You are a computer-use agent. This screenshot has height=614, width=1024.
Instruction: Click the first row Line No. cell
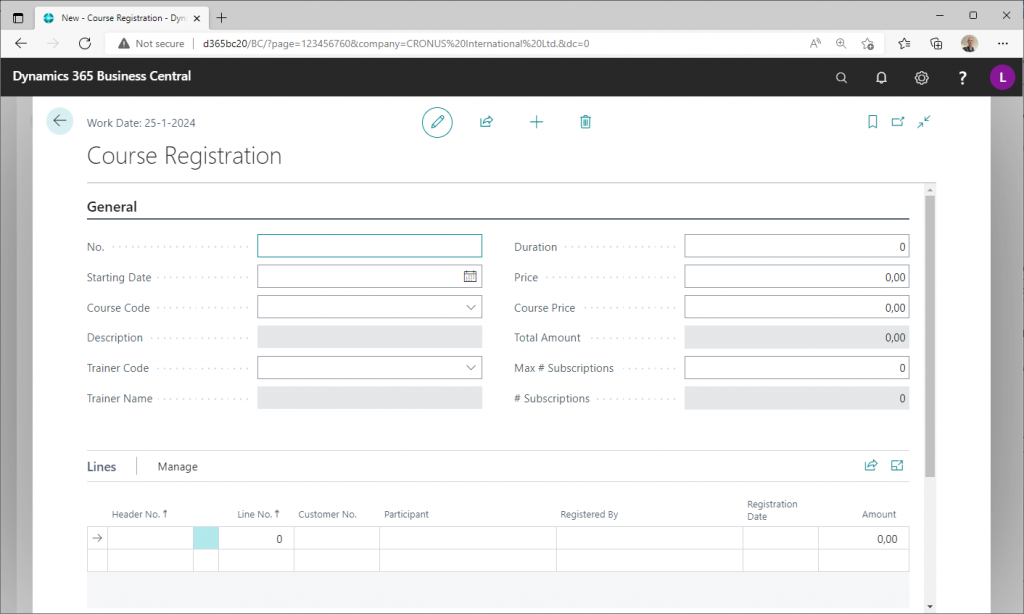256,538
